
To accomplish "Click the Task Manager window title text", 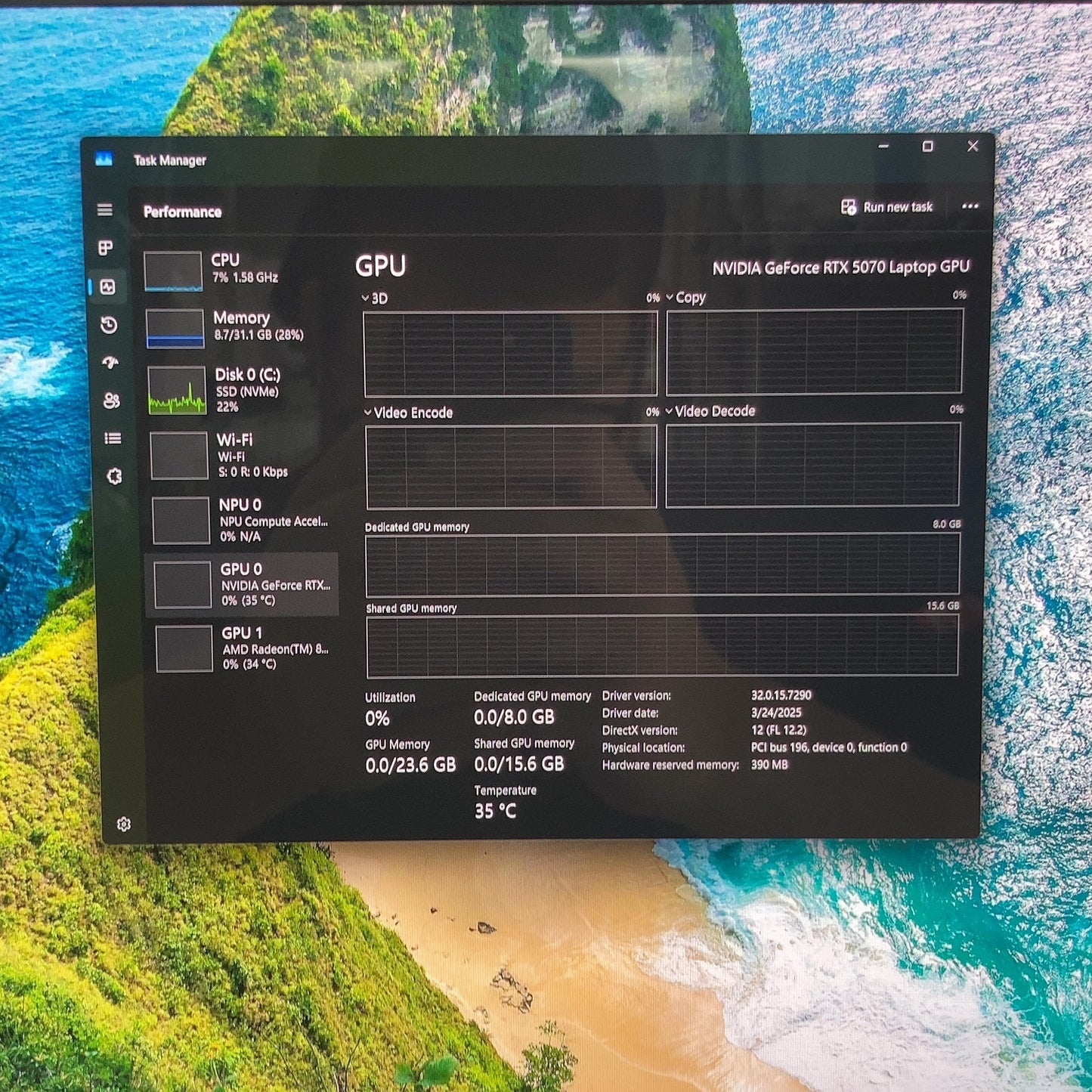I will tap(169, 160).
